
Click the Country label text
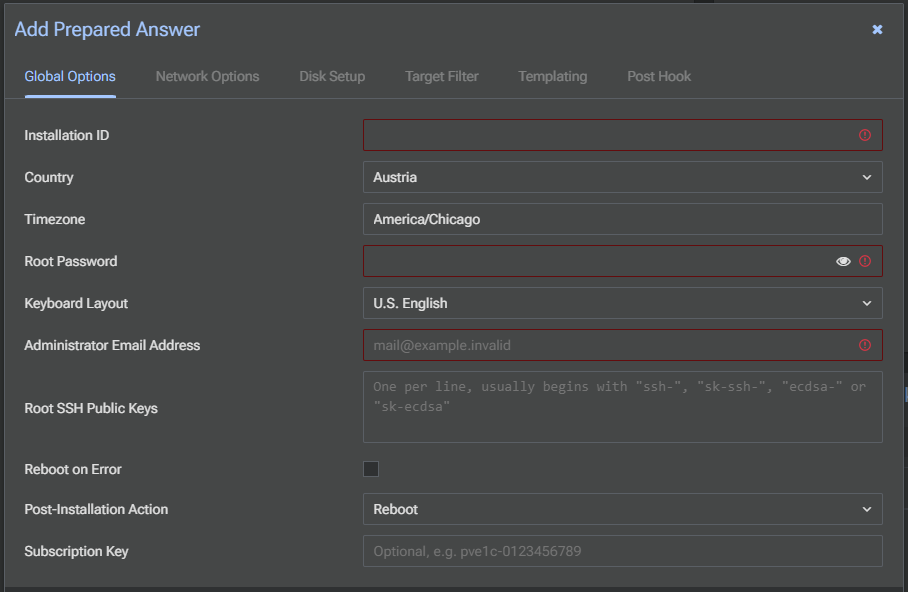49,177
